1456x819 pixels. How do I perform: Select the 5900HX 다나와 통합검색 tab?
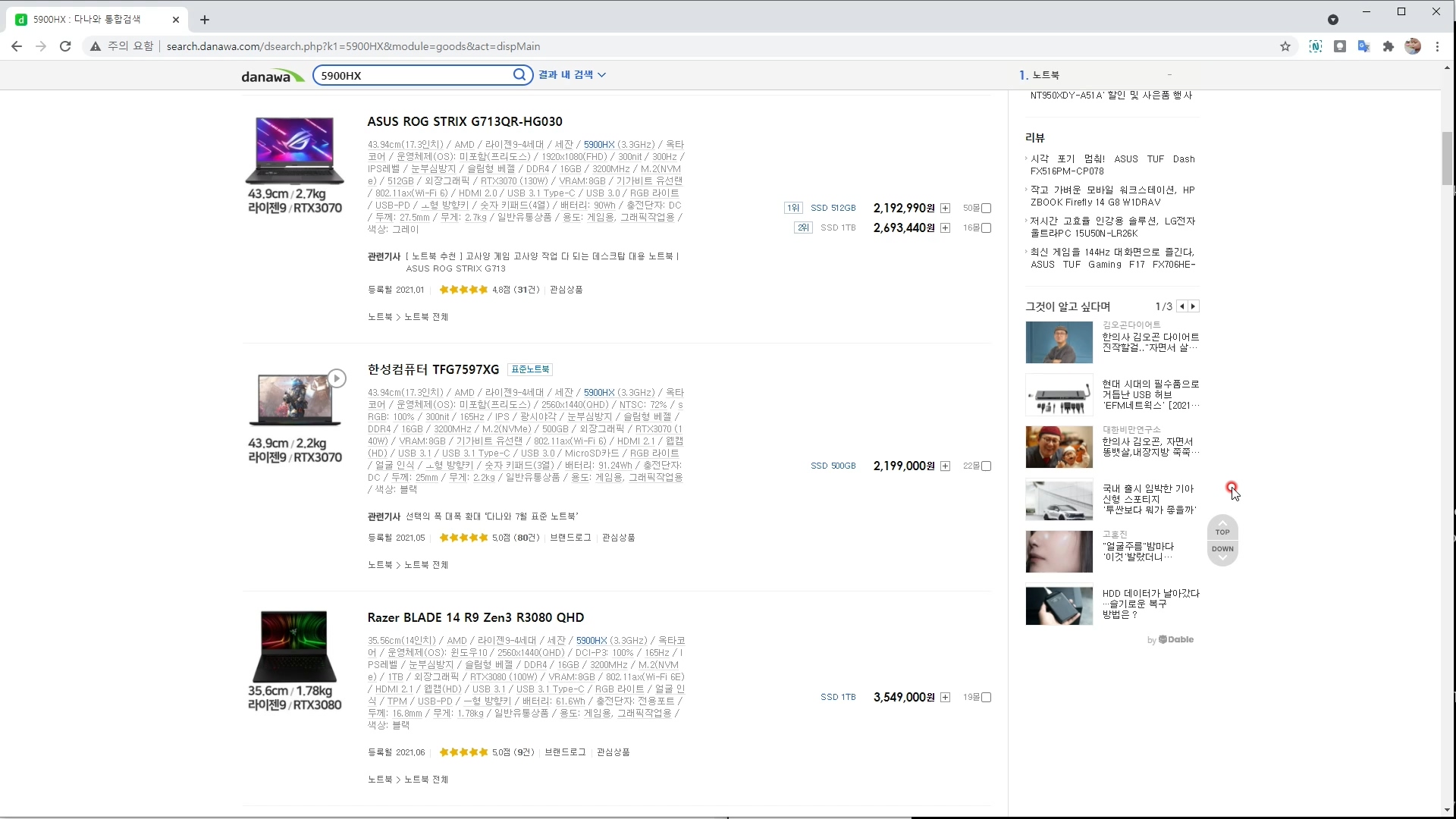(87, 20)
